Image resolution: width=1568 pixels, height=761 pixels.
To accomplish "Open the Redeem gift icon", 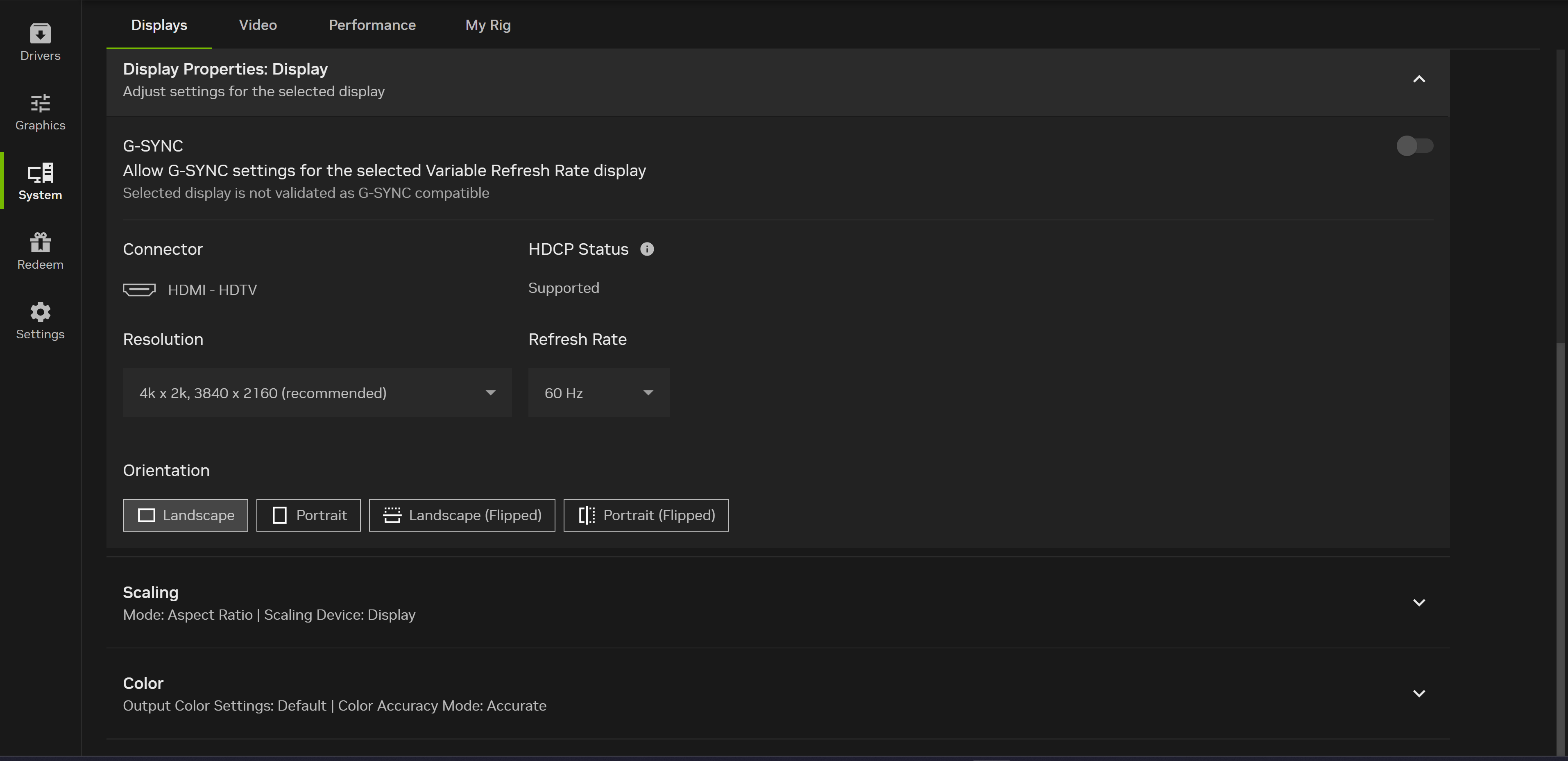I will coord(40,243).
